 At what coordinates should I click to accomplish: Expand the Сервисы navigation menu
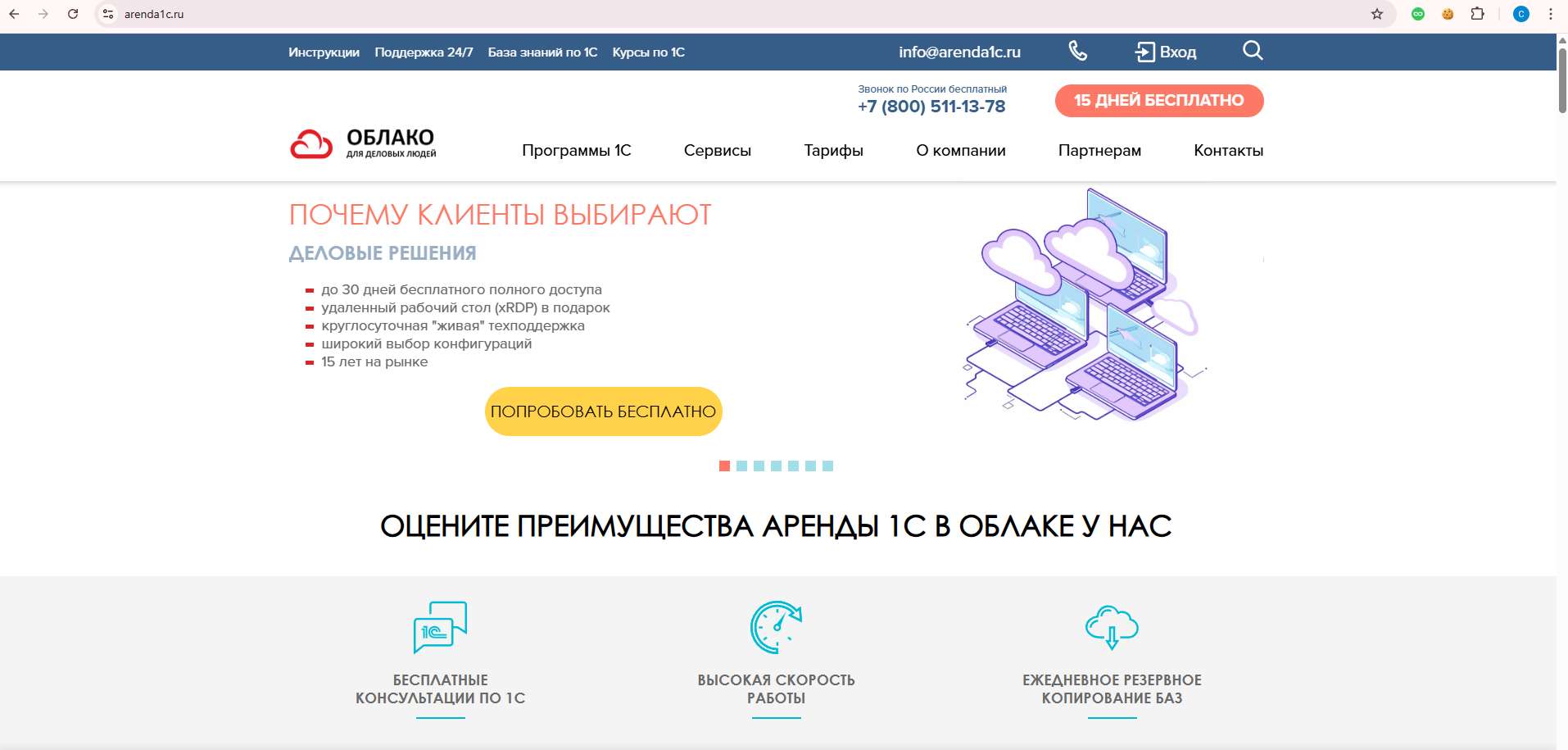point(717,151)
